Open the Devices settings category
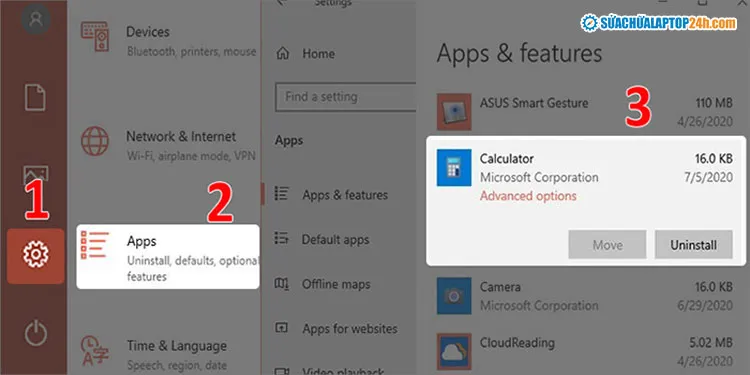The image size is (750, 375). [169, 41]
